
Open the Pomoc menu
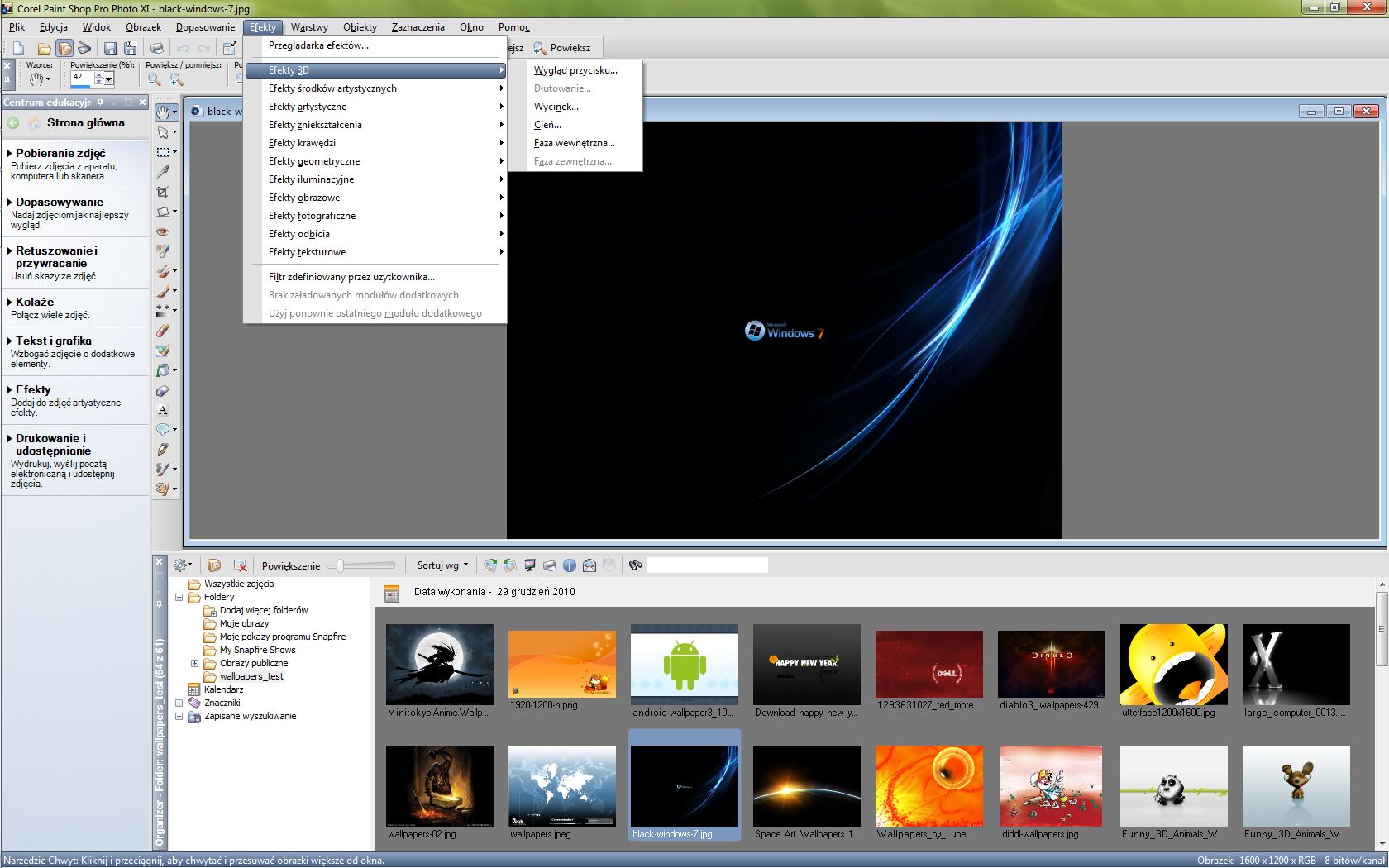click(513, 27)
